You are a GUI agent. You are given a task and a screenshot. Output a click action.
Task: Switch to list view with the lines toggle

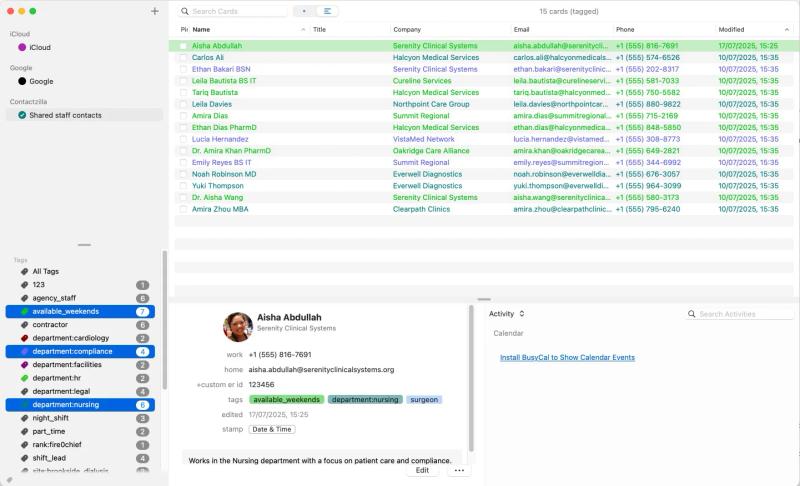point(327,11)
